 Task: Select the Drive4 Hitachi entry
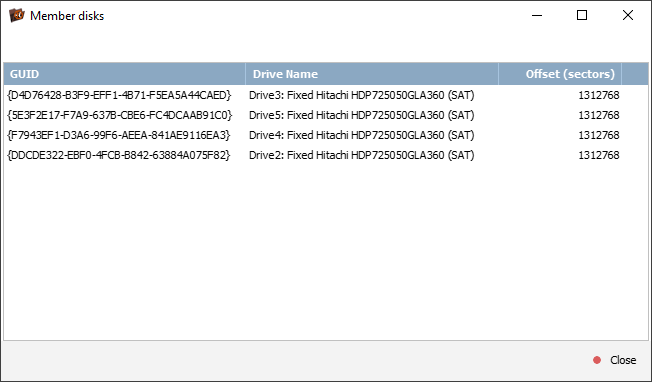click(361, 135)
